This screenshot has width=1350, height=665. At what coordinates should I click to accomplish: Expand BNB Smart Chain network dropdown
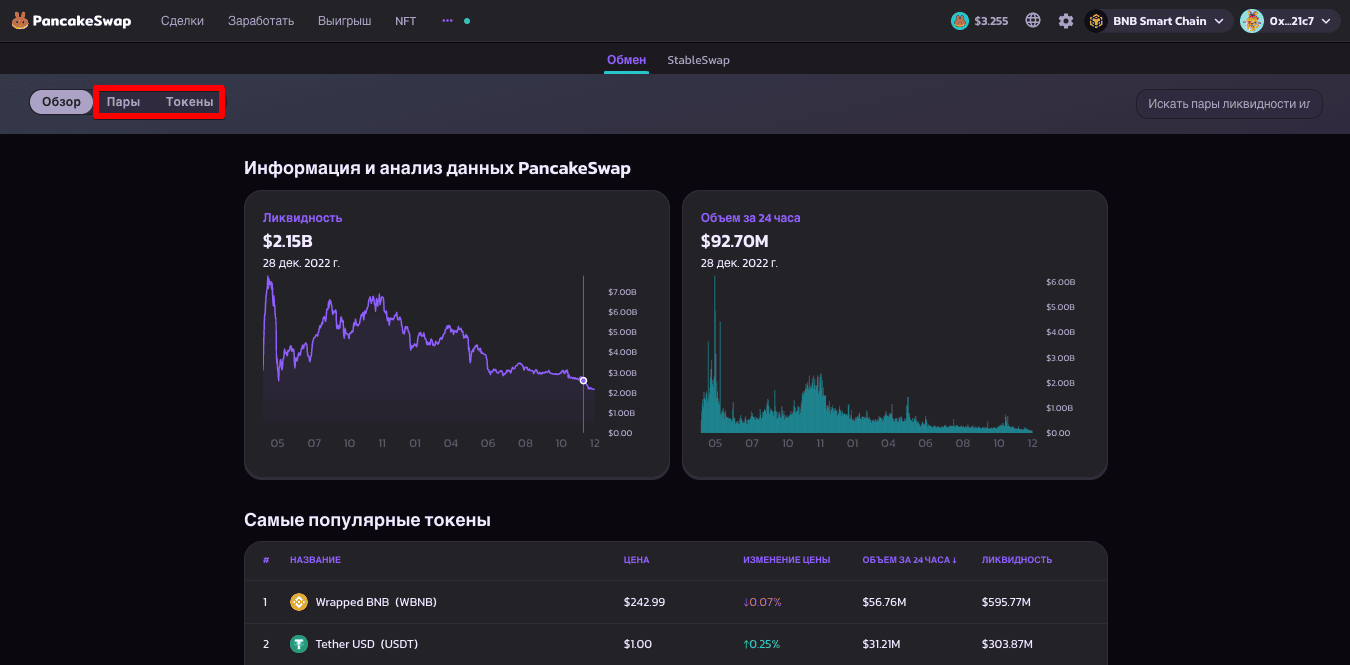coord(1159,21)
